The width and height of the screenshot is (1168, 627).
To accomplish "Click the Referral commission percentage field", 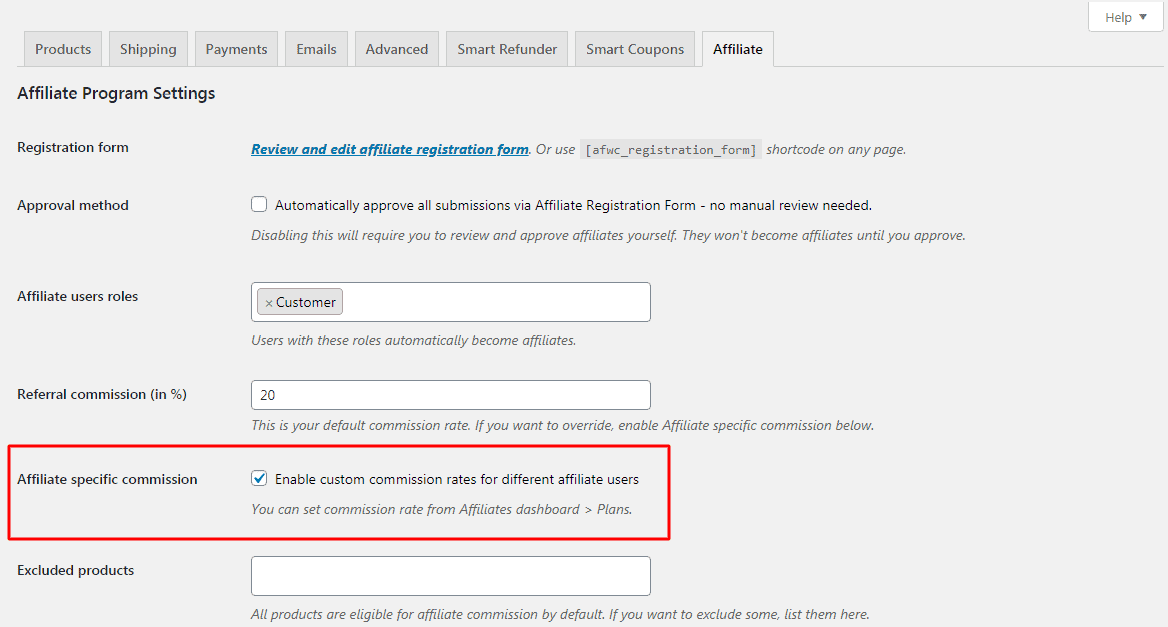I will point(451,395).
